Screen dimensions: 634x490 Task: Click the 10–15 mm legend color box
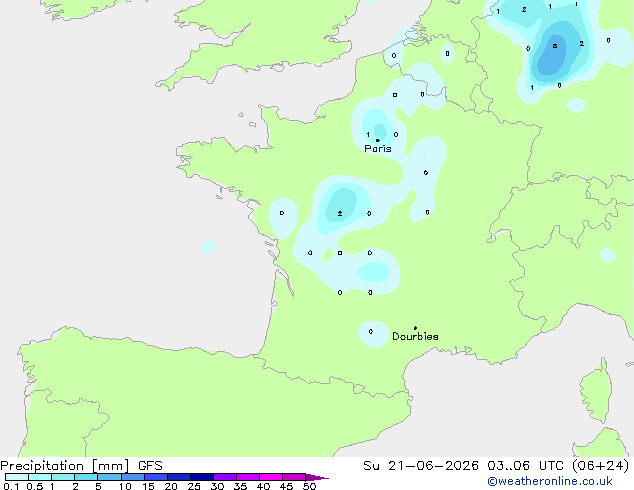(132, 477)
